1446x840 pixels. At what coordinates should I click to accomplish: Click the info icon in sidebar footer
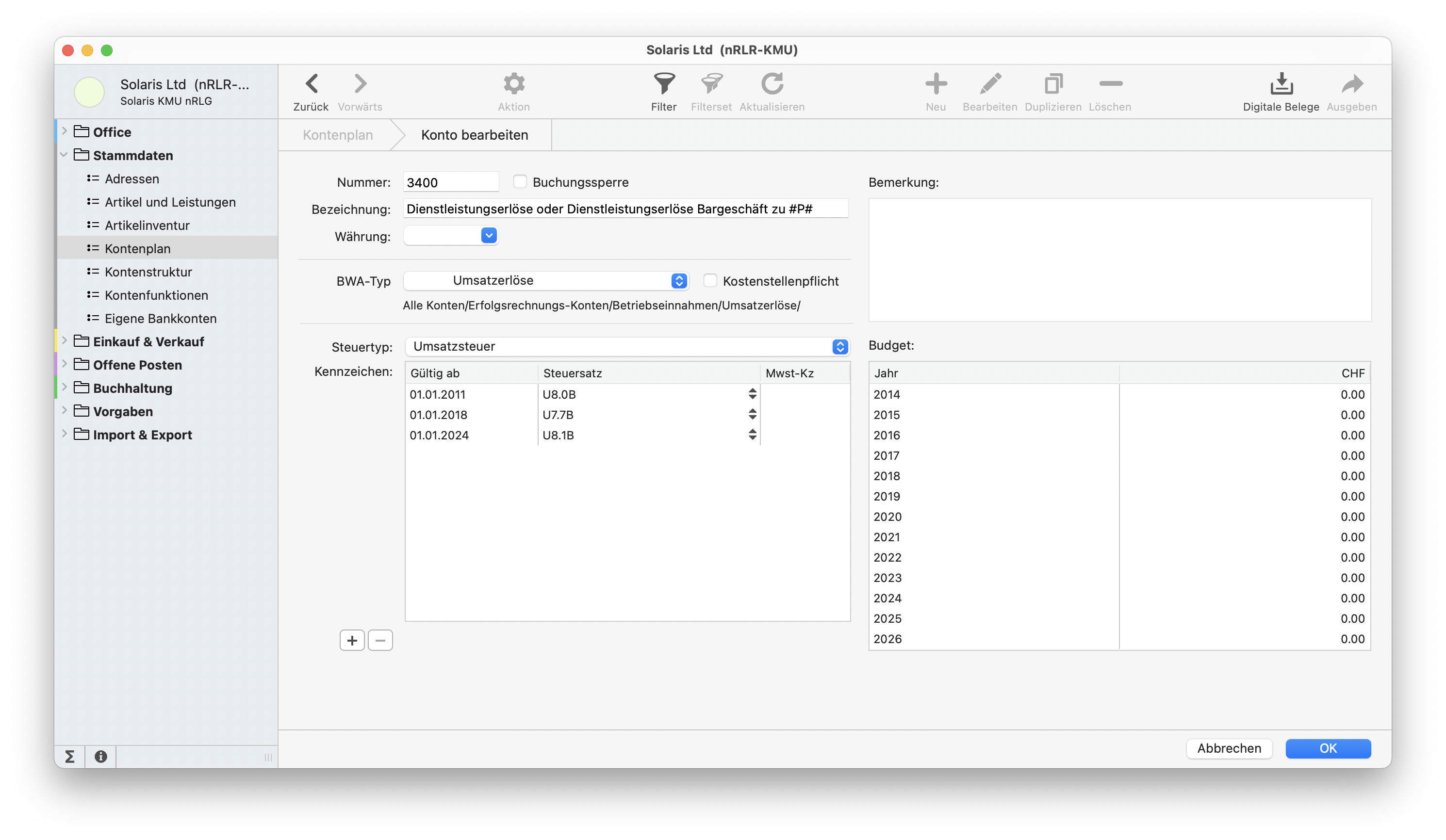pyautogui.click(x=101, y=757)
